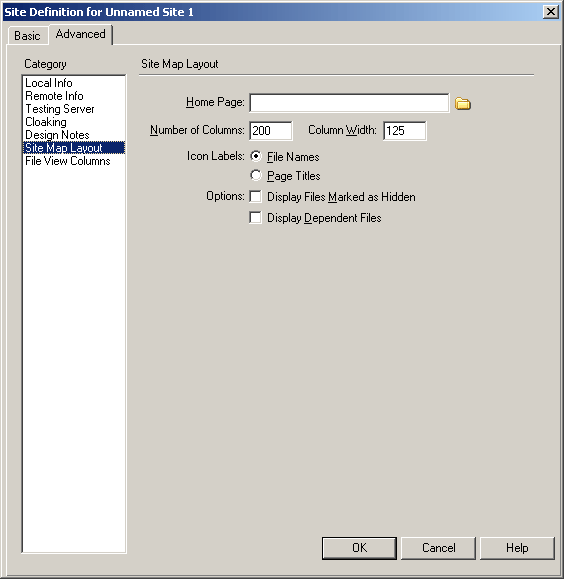Browse for home page via folder icon

462,104
